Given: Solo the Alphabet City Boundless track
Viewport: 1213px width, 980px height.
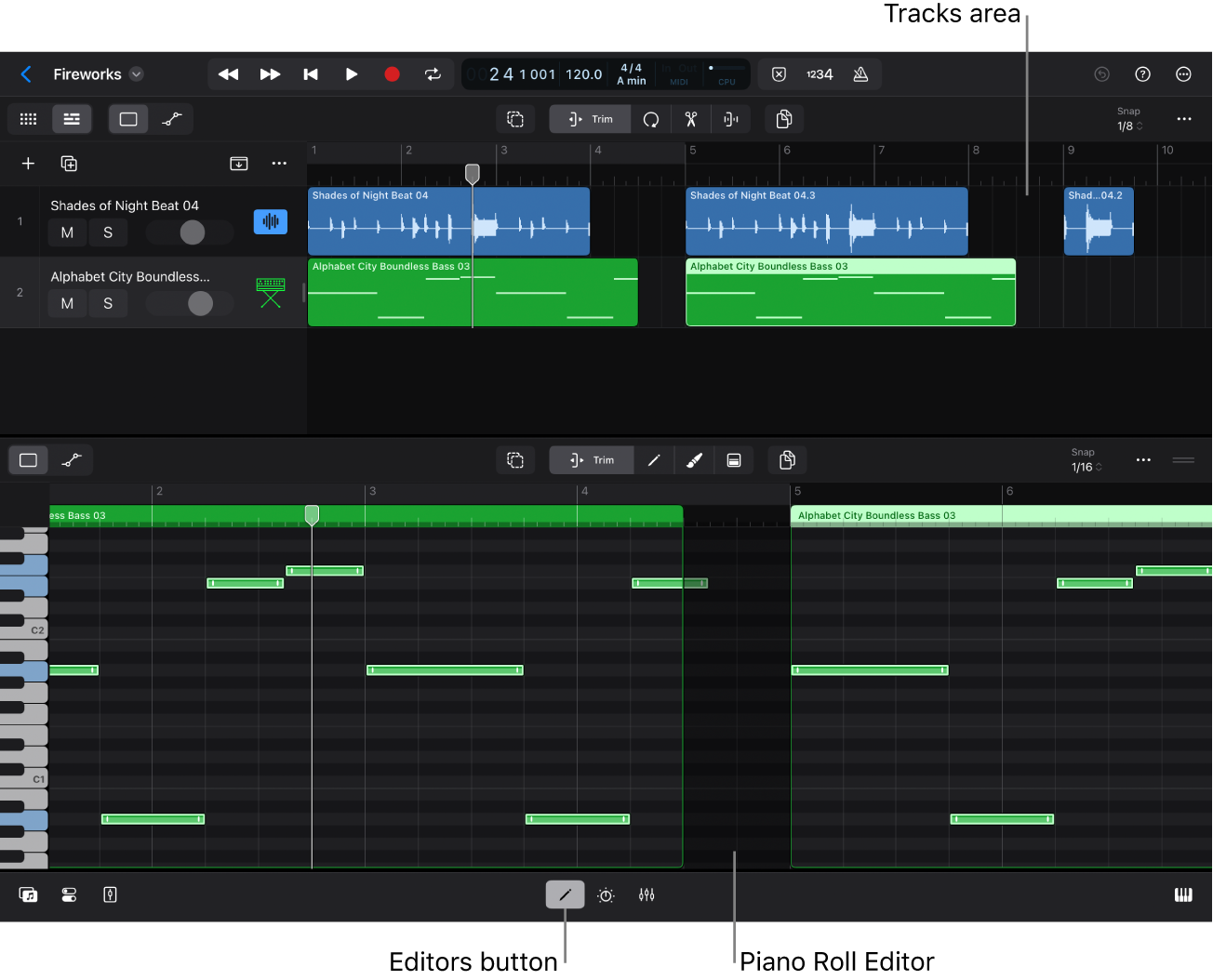Looking at the screenshot, I should [x=108, y=303].
